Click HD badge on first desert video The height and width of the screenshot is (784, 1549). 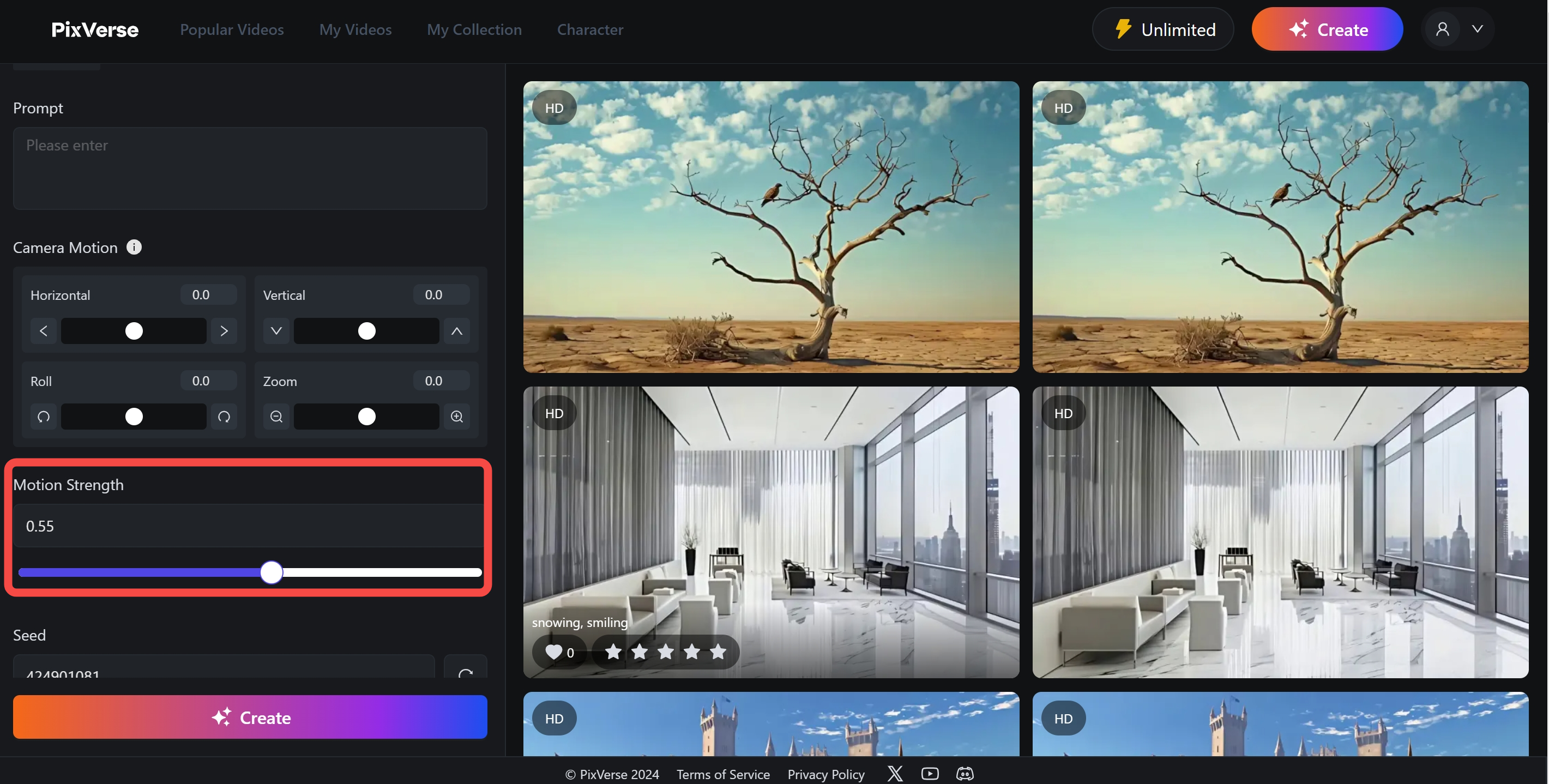click(x=554, y=107)
